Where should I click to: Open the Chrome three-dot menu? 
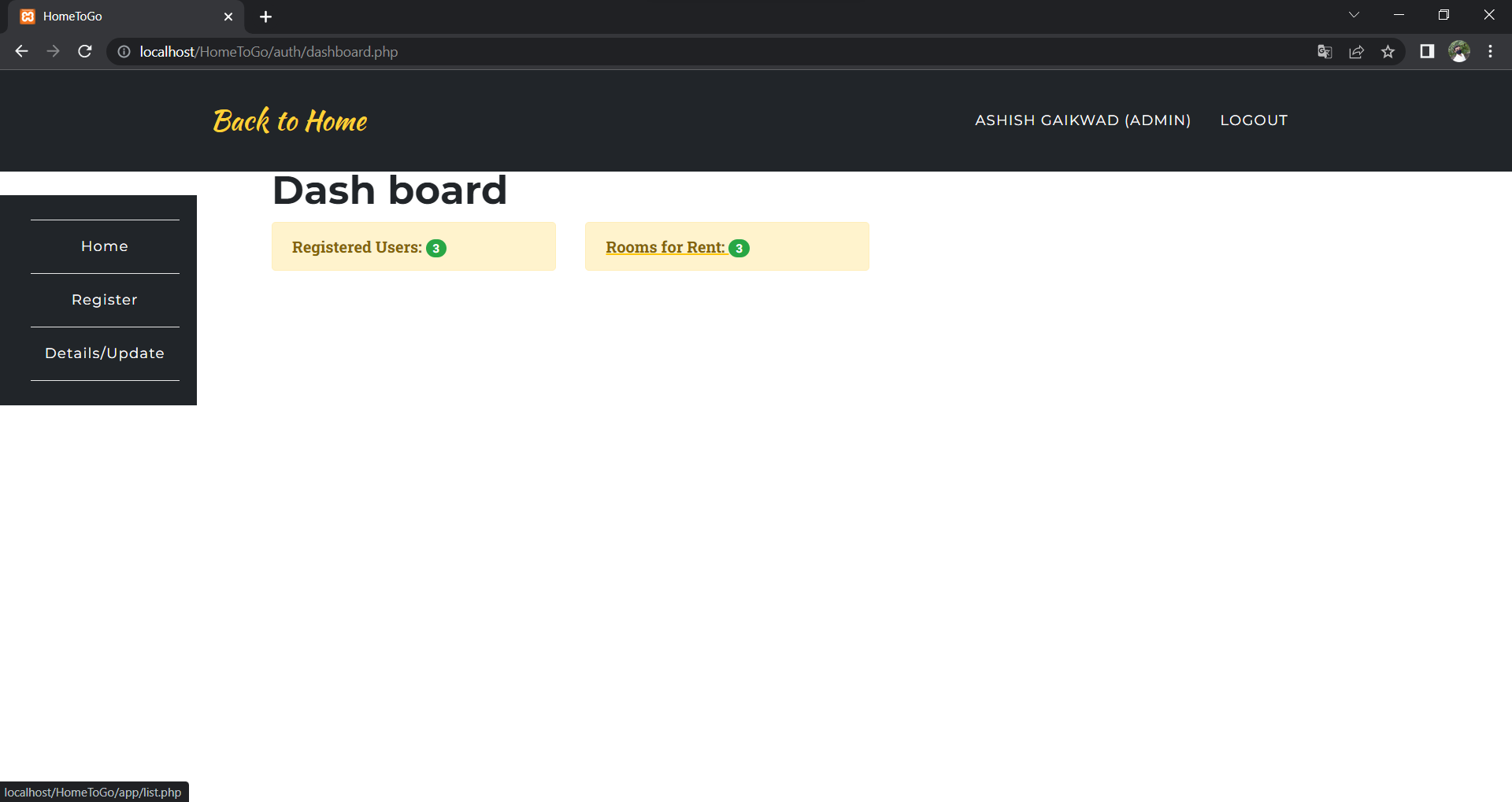[x=1490, y=51]
